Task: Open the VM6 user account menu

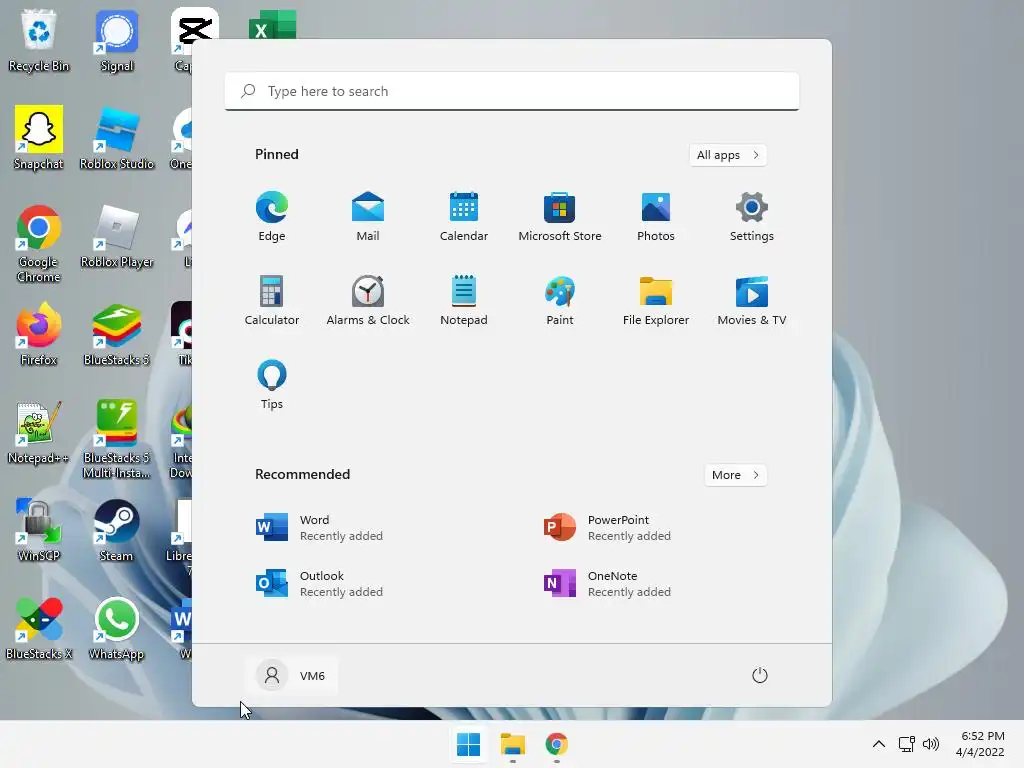Action: point(292,675)
